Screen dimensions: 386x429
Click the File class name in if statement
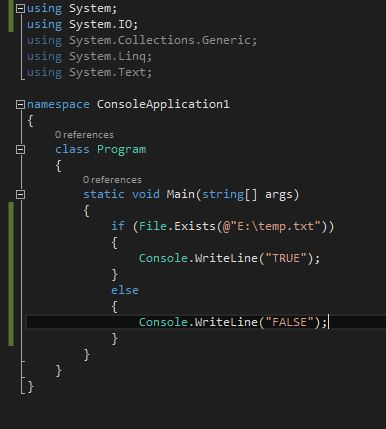pyautogui.click(x=152, y=226)
